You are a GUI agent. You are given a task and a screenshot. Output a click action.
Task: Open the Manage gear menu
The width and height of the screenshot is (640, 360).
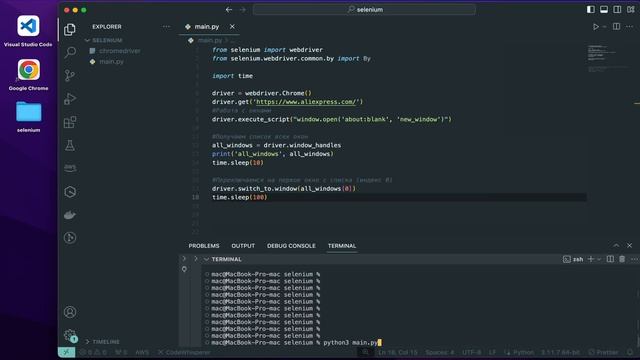click(x=70, y=336)
